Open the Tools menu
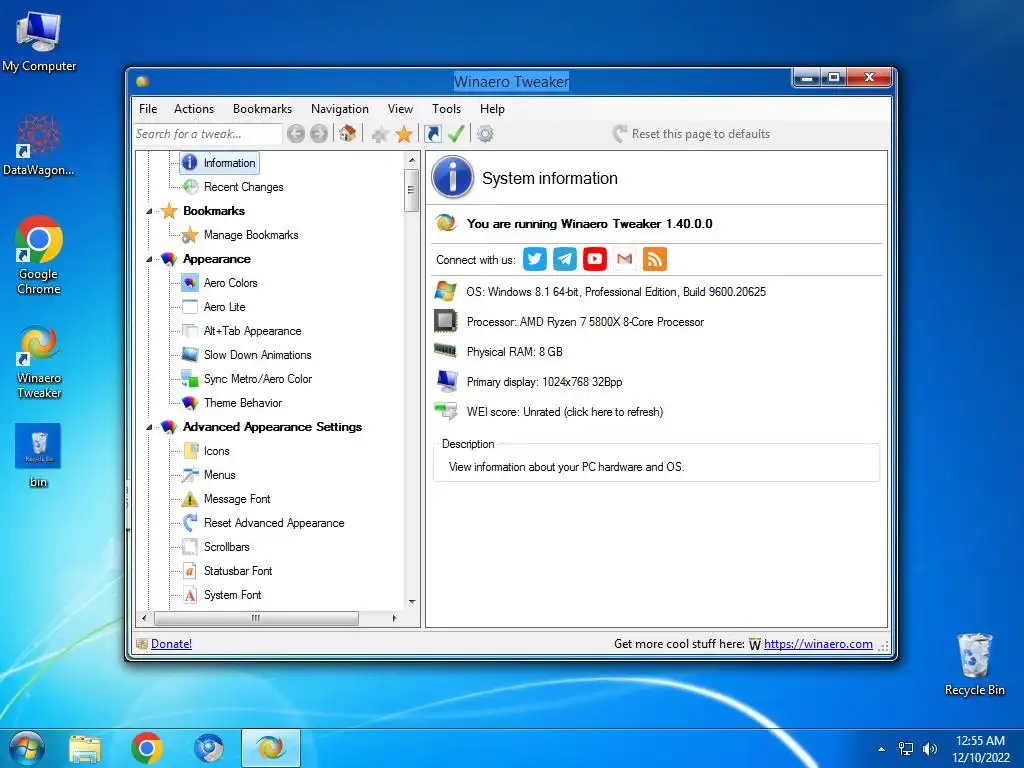 (447, 109)
